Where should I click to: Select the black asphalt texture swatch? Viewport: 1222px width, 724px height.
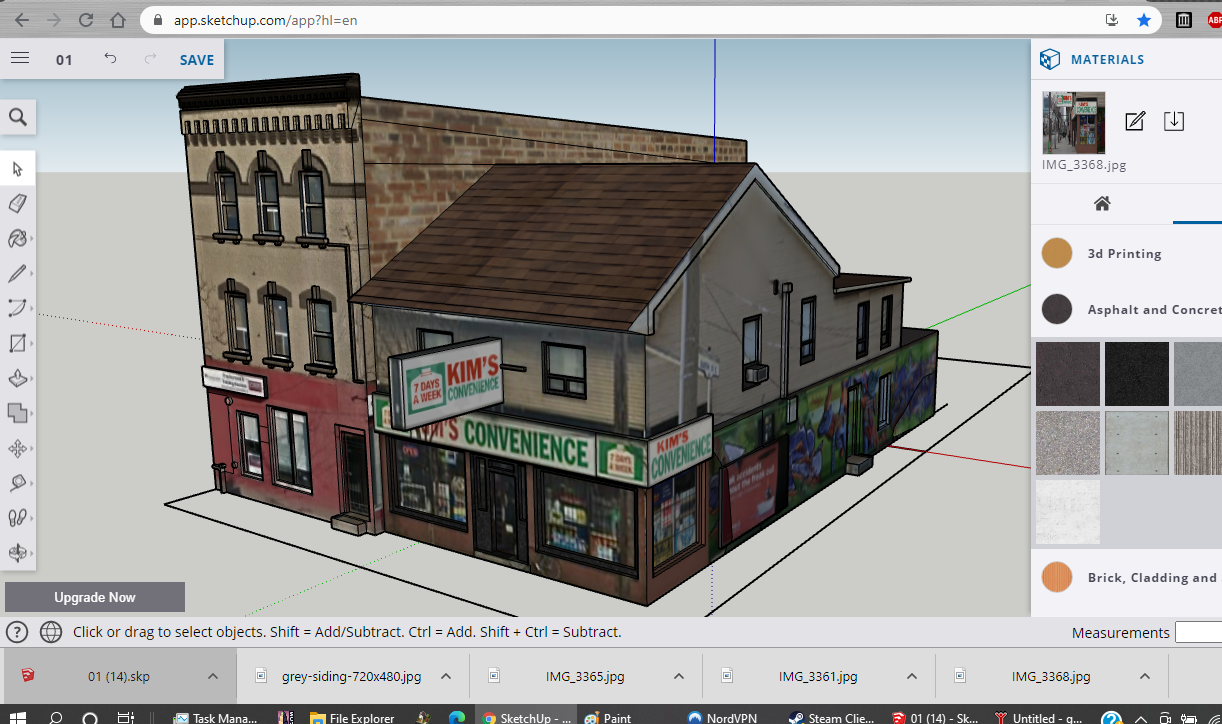(1137, 374)
